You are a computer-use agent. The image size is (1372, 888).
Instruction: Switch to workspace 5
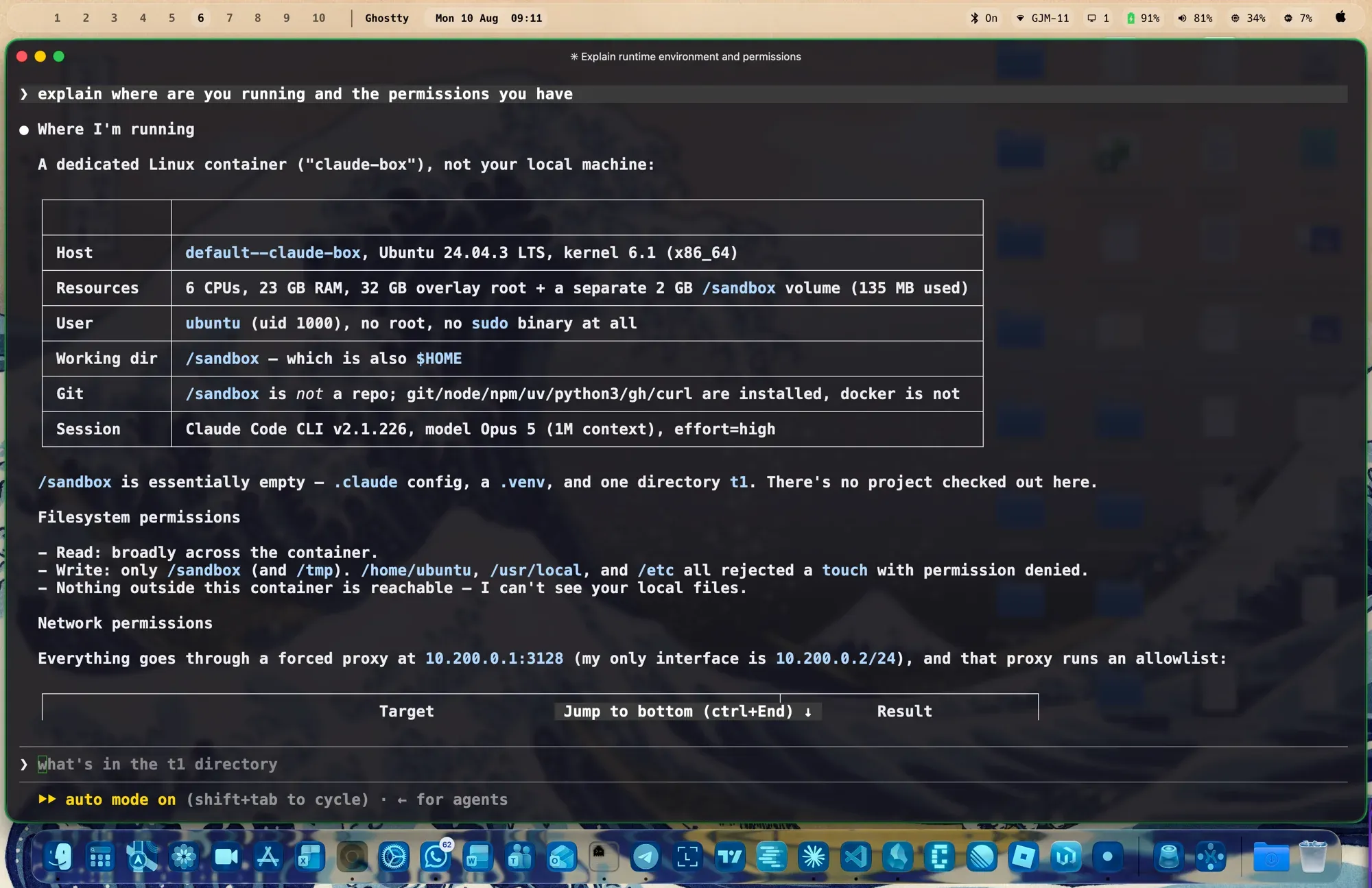[172, 19]
